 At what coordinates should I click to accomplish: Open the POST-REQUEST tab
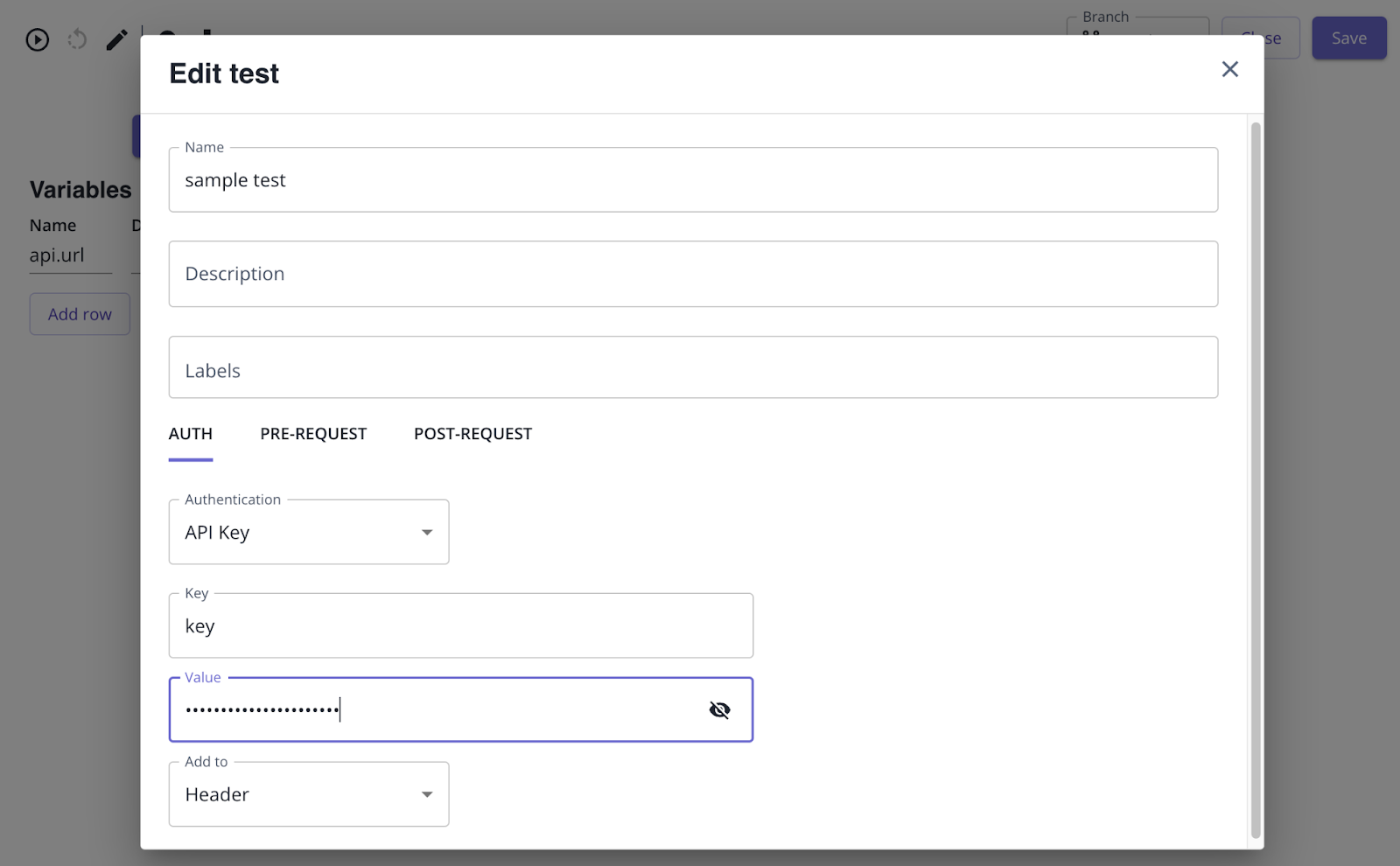pos(472,434)
